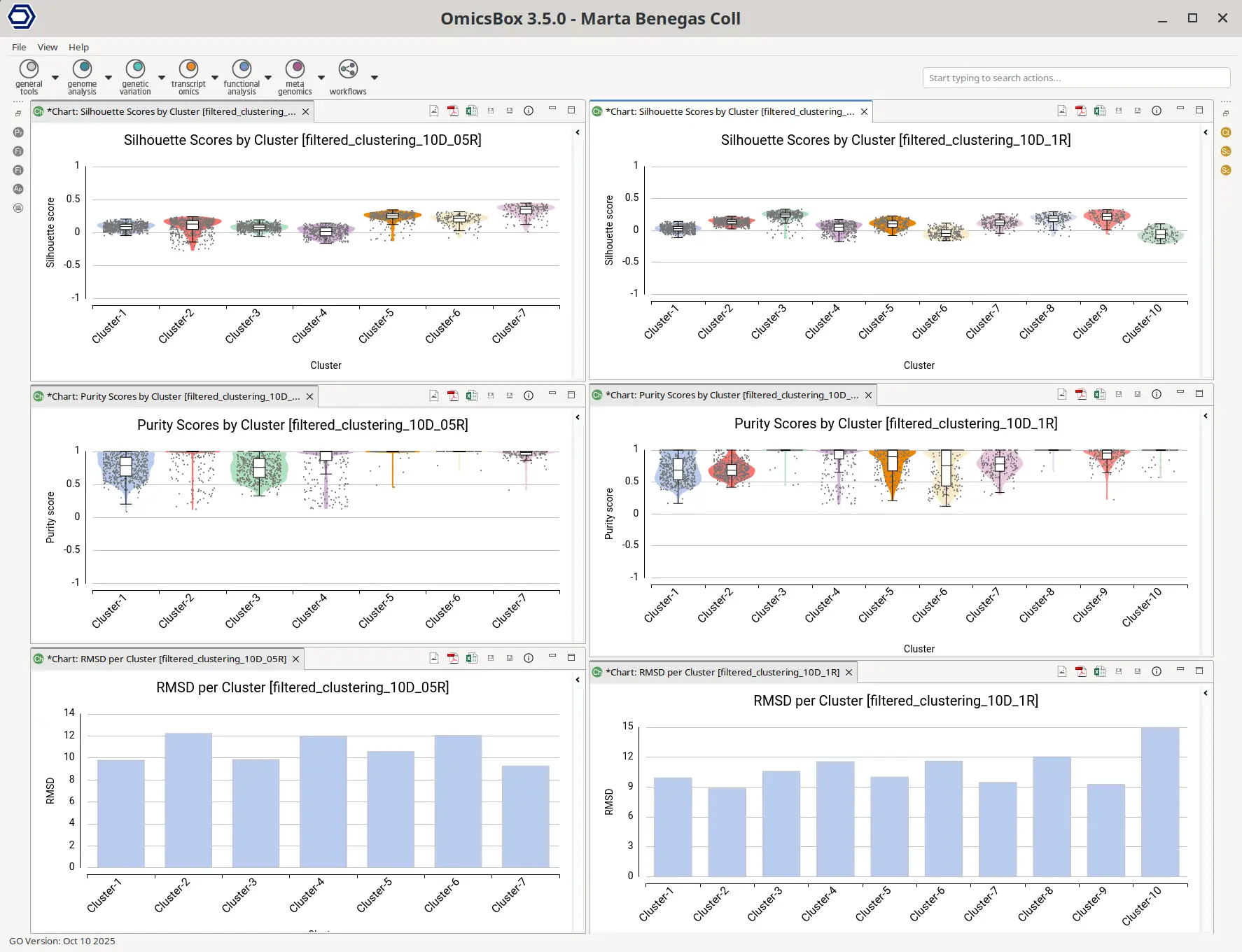Open the workflows toolbar icon

pyautogui.click(x=348, y=69)
